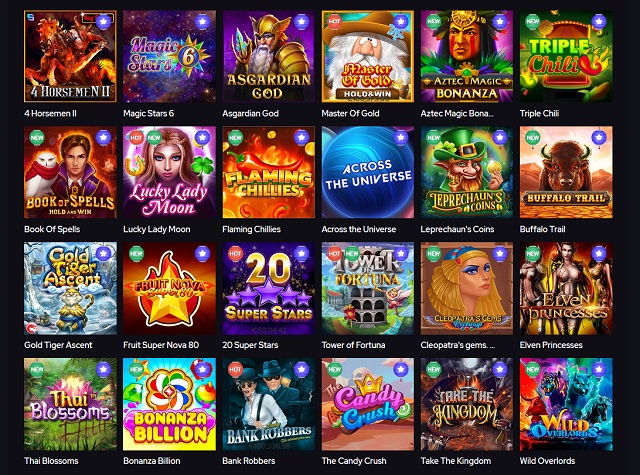Screen dimensions: 640x475
Task: Open the Elven Princesses game thumbnail
Action: tap(566, 288)
